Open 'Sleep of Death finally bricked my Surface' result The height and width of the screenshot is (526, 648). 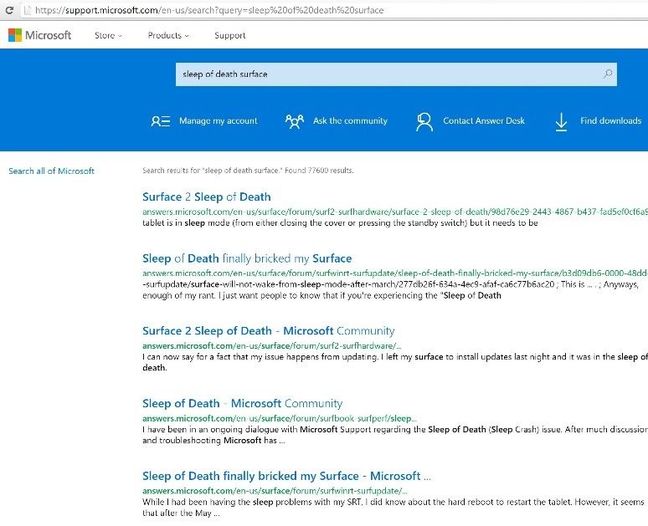pyautogui.click(x=247, y=258)
